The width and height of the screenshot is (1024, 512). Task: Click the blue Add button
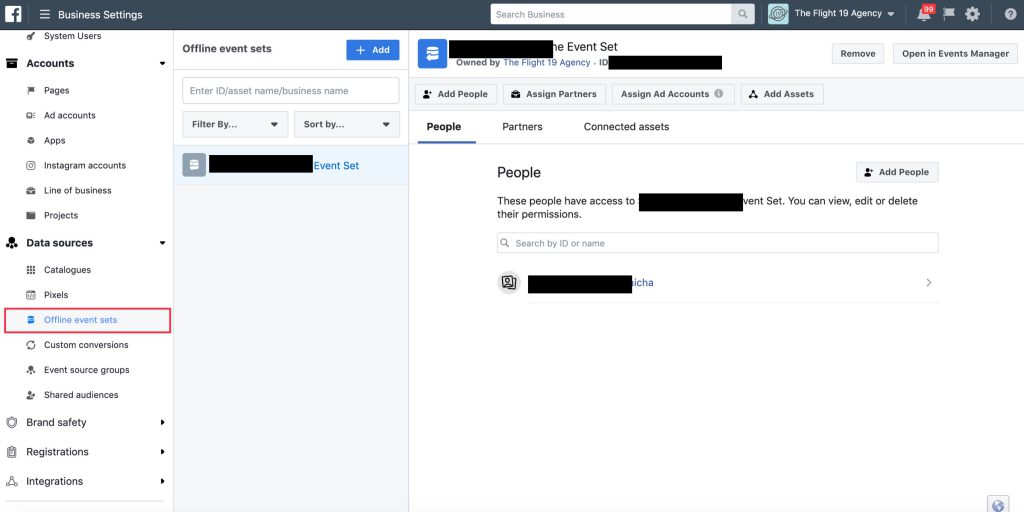pos(372,50)
